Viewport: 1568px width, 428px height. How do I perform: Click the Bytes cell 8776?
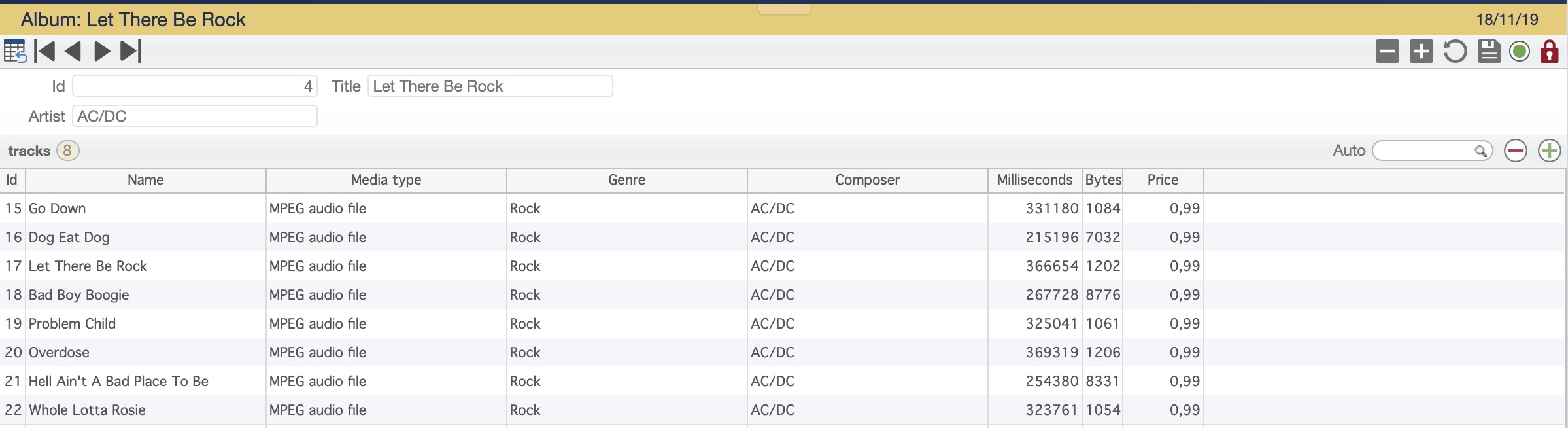tap(1103, 294)
